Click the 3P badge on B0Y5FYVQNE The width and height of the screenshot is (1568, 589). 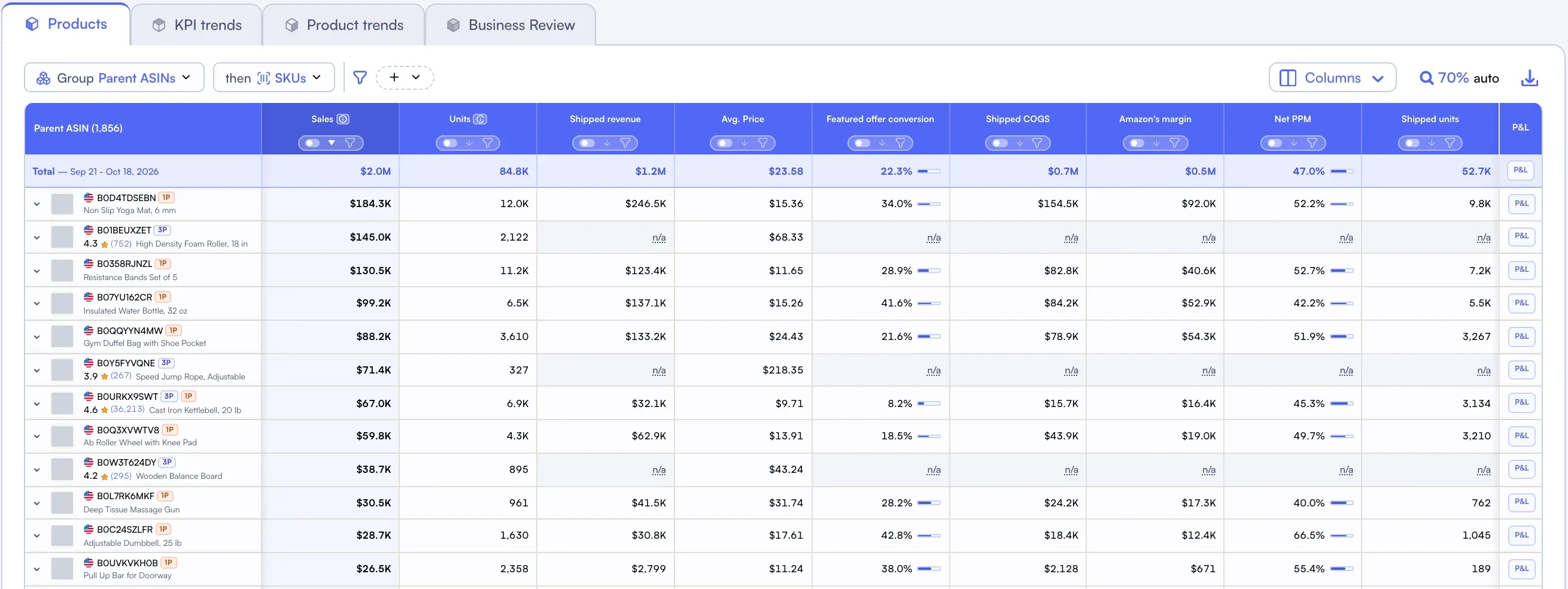coord(166,363)
